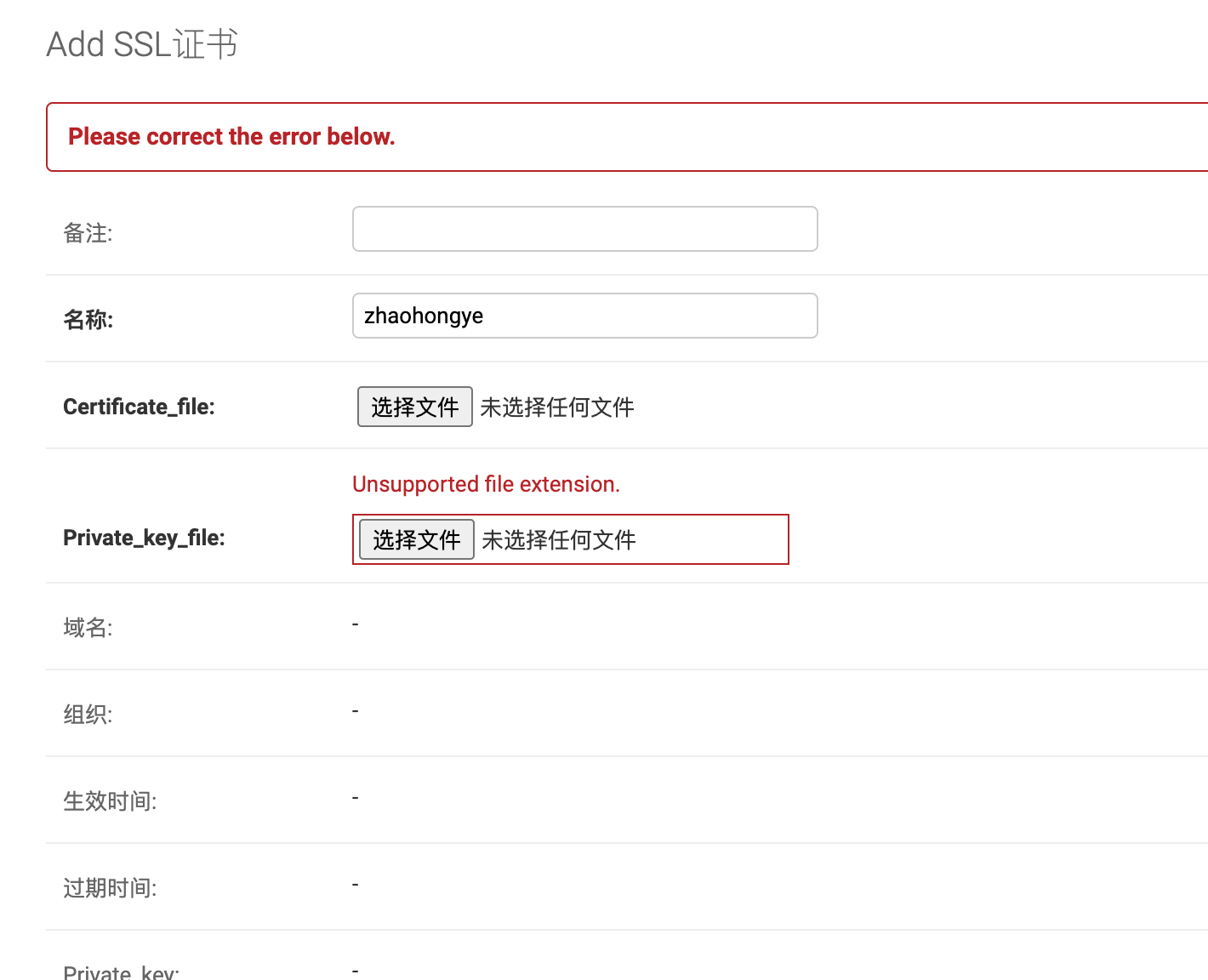
Task: Click the 组织 read-only label
Action: pos(88,715)
